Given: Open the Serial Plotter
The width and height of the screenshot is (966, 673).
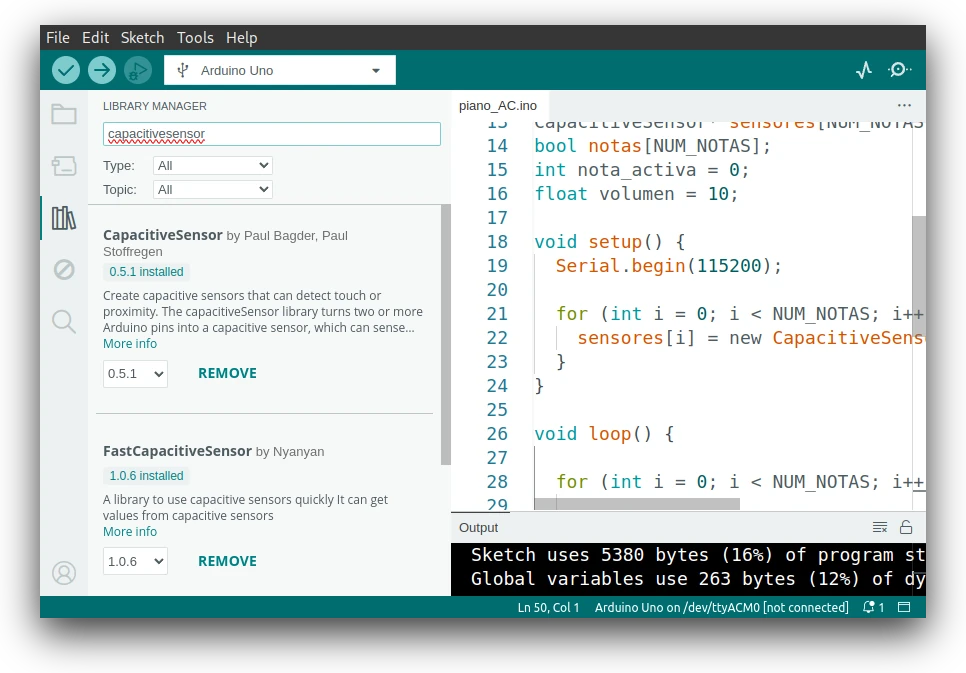Looking at the screenshot, I should point(864,70).
